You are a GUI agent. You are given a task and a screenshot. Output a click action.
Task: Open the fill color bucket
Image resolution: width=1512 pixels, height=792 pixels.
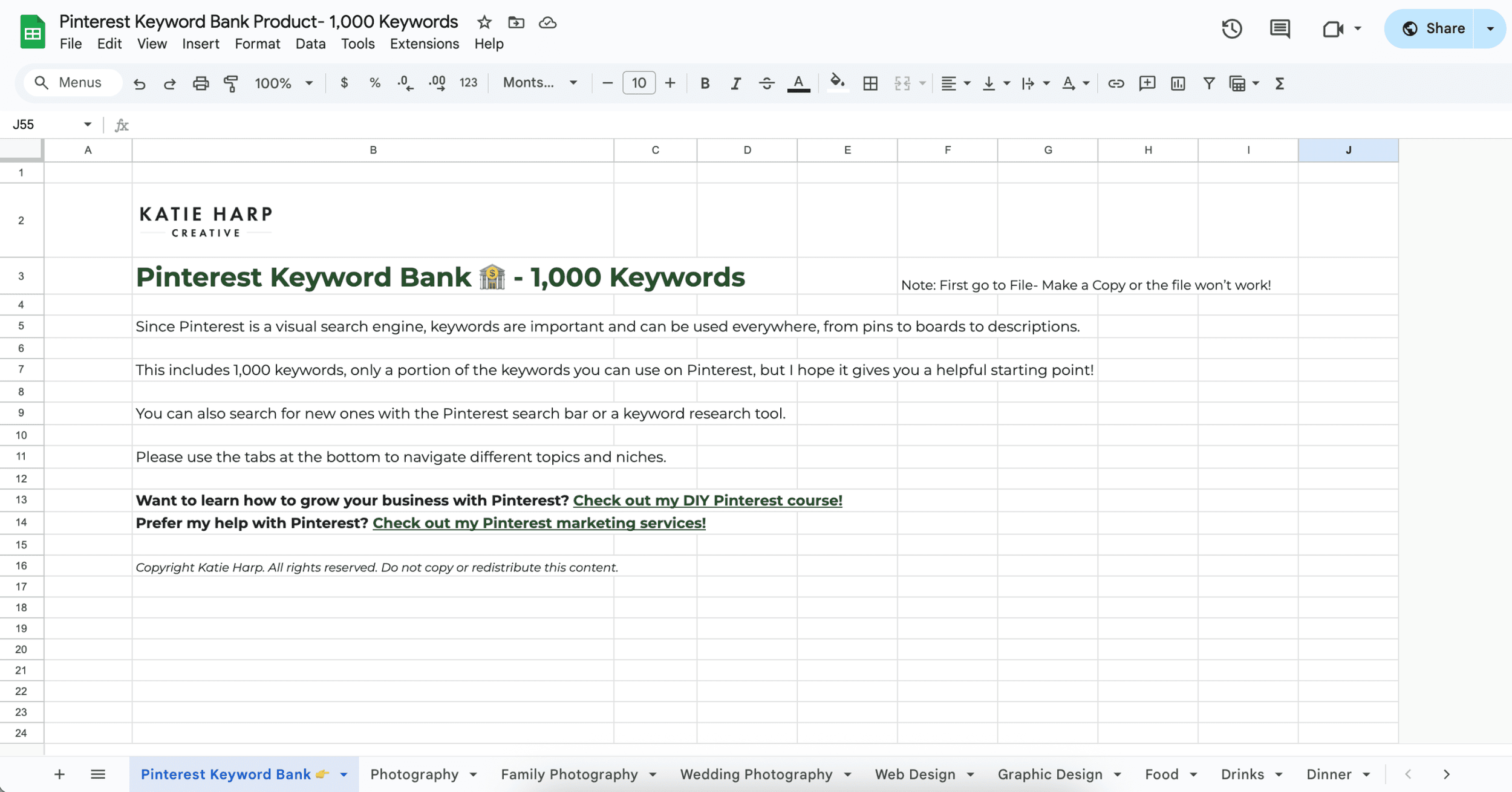pos(837,82)
